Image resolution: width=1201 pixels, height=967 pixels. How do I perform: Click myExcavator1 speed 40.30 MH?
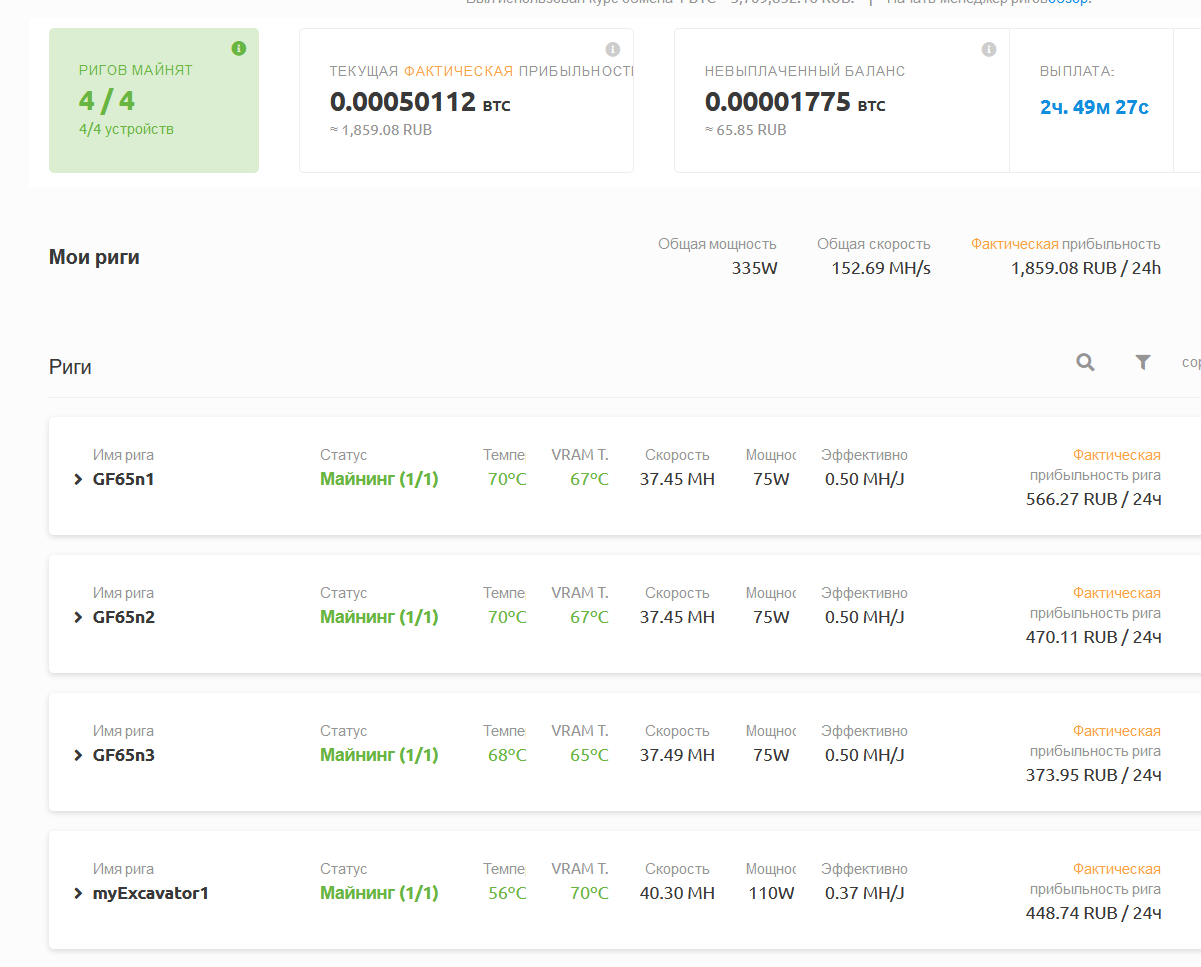677,893
